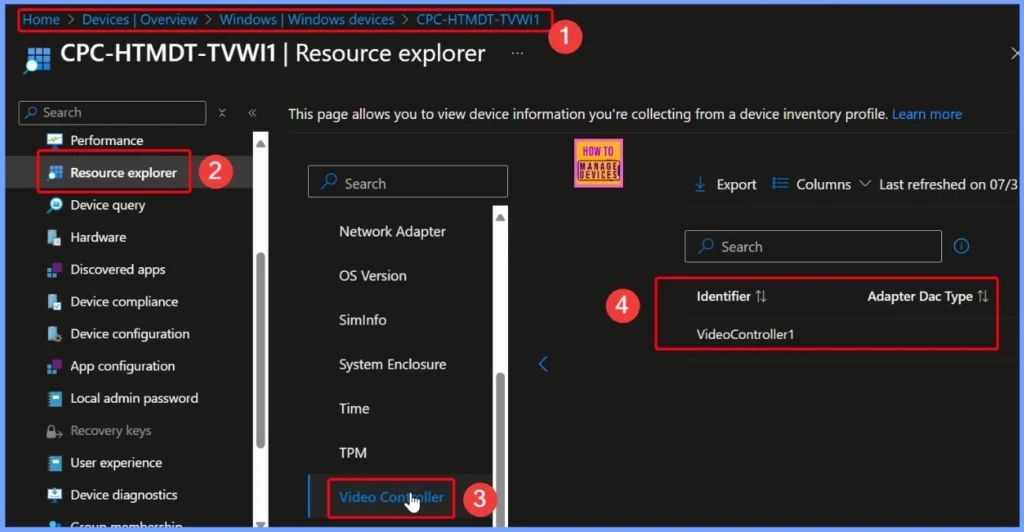Click the Device diagnostics icon
This screenshot has height=532, width=1024.
coord(55,495)
